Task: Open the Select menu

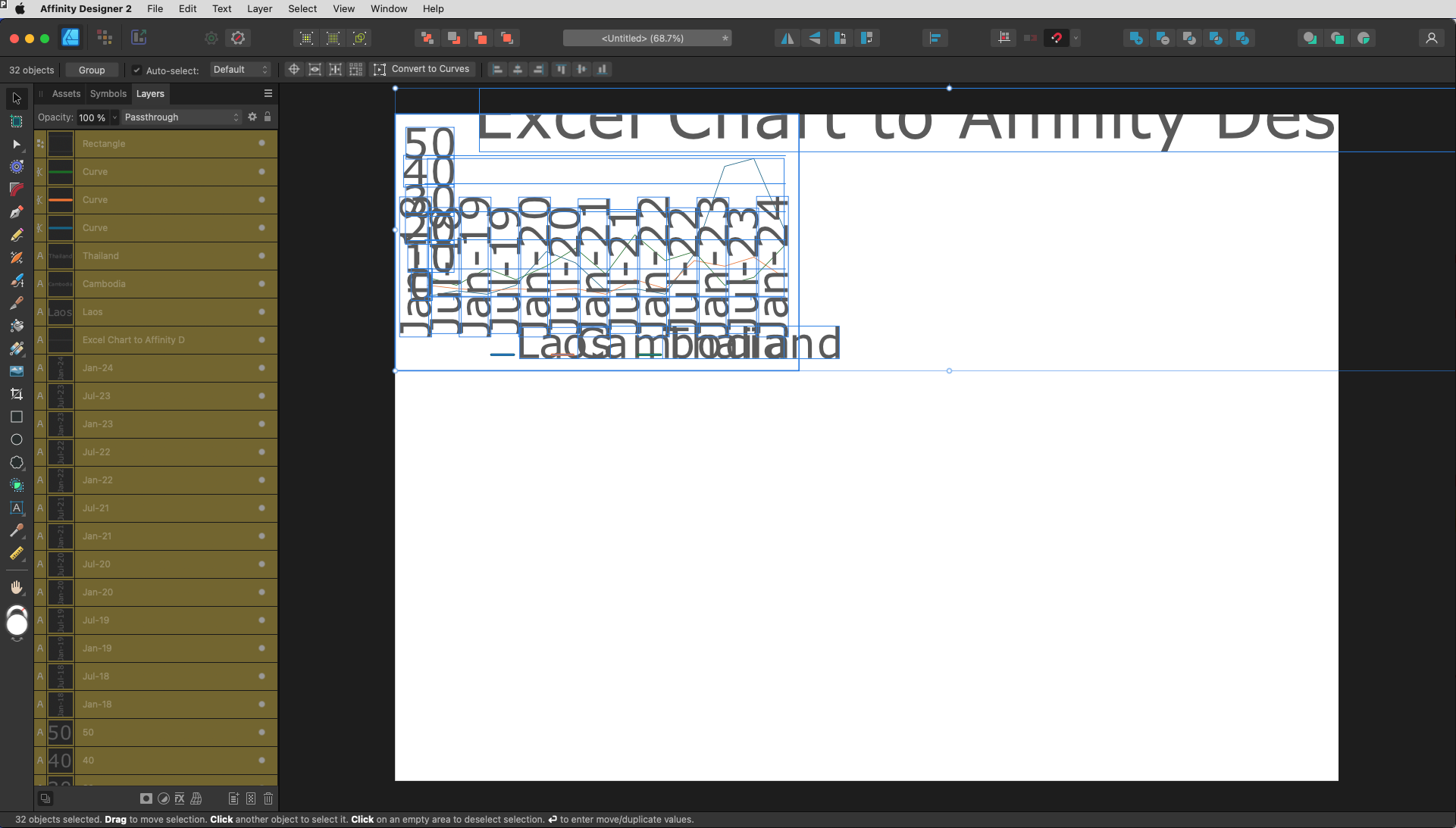Action: coord(302,8)
